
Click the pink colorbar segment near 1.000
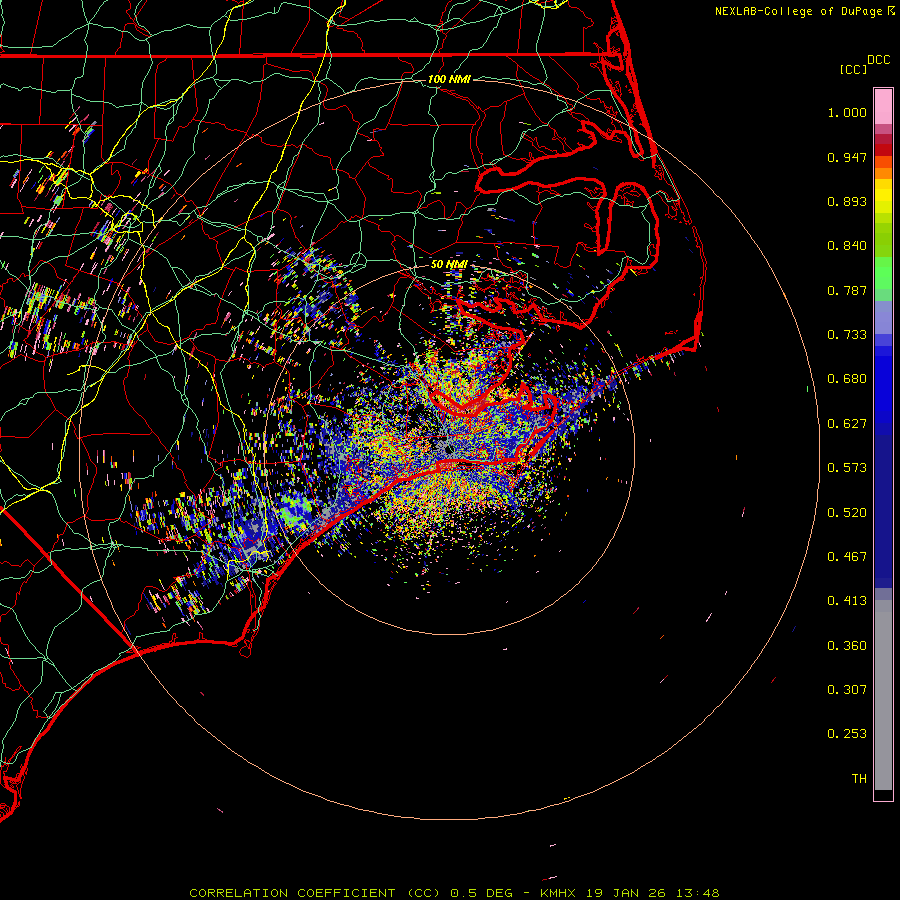click(883, 107)
